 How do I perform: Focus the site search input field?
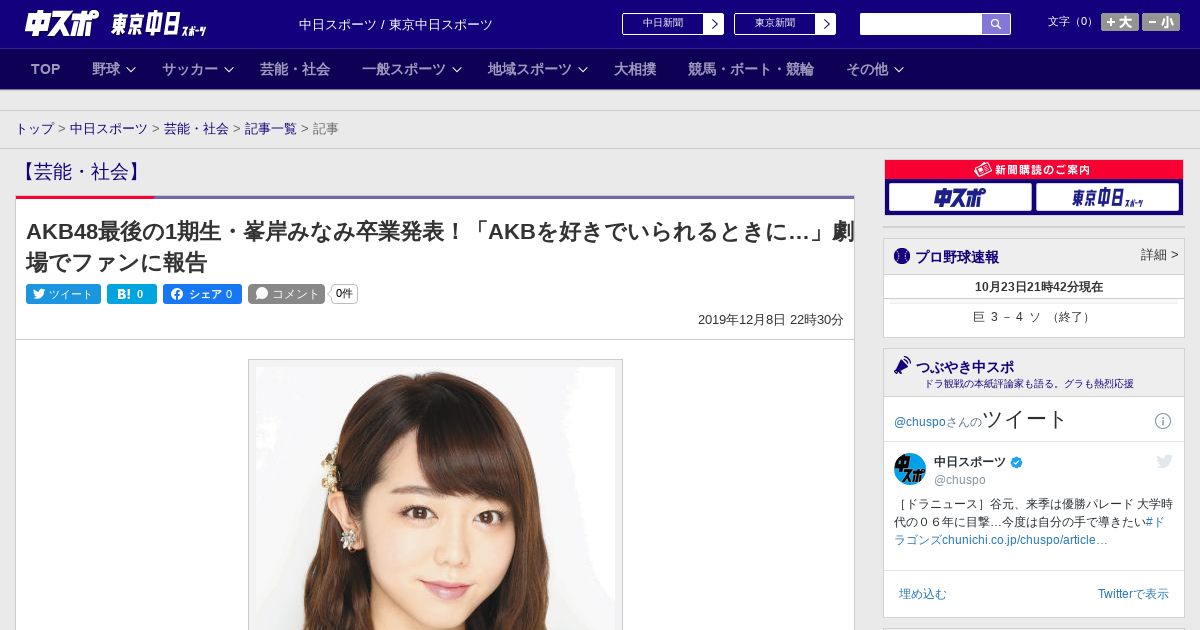pyautogui.click(x=921, y=24)
